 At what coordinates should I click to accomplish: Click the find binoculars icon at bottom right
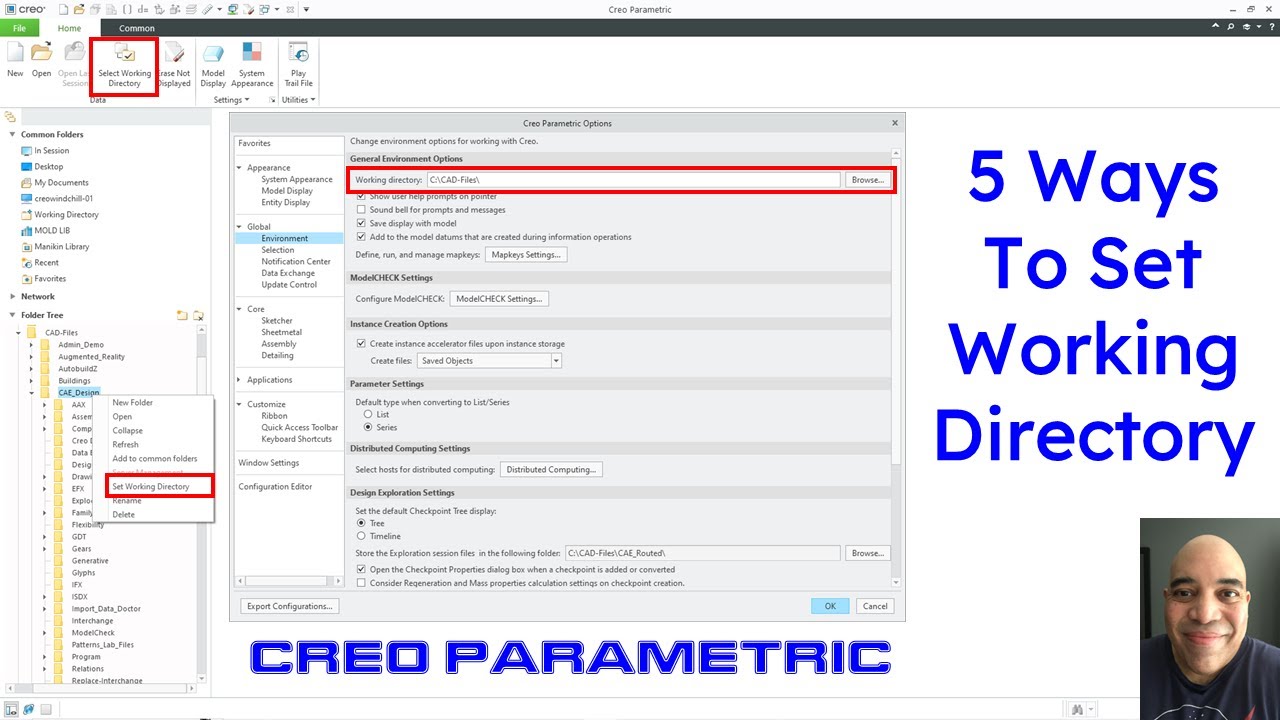point(1077,709)
